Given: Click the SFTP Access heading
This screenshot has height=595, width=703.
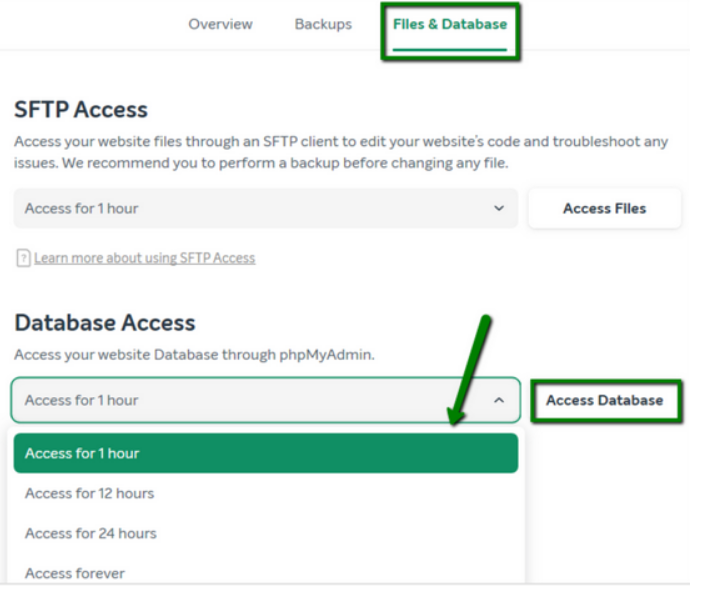Looking at the screenshot, I should [x=81, y=110].
